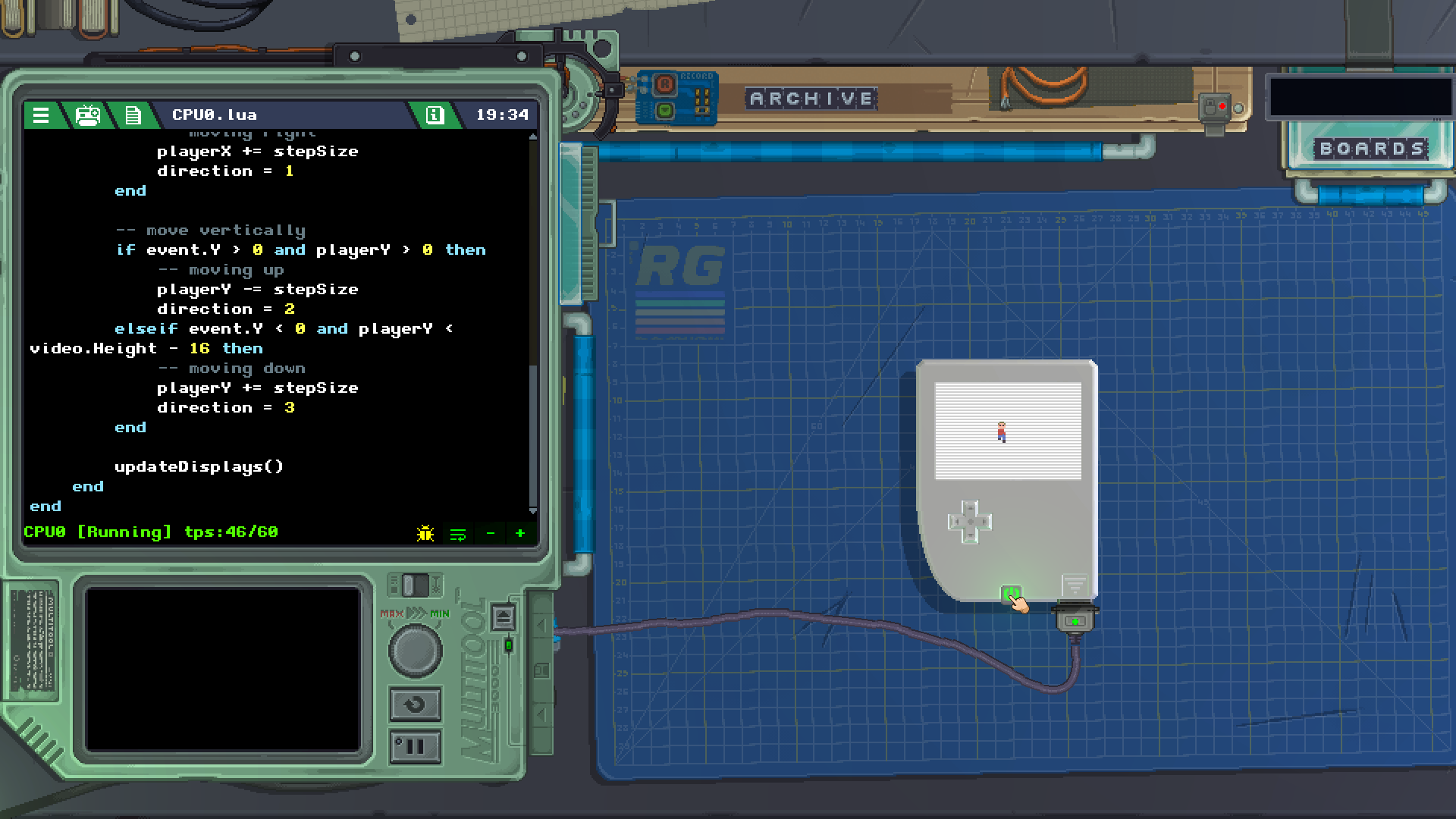The image size is (1456, 819).
Task: Open the BOARDS tray
Action: click(x=1372, y=149)
